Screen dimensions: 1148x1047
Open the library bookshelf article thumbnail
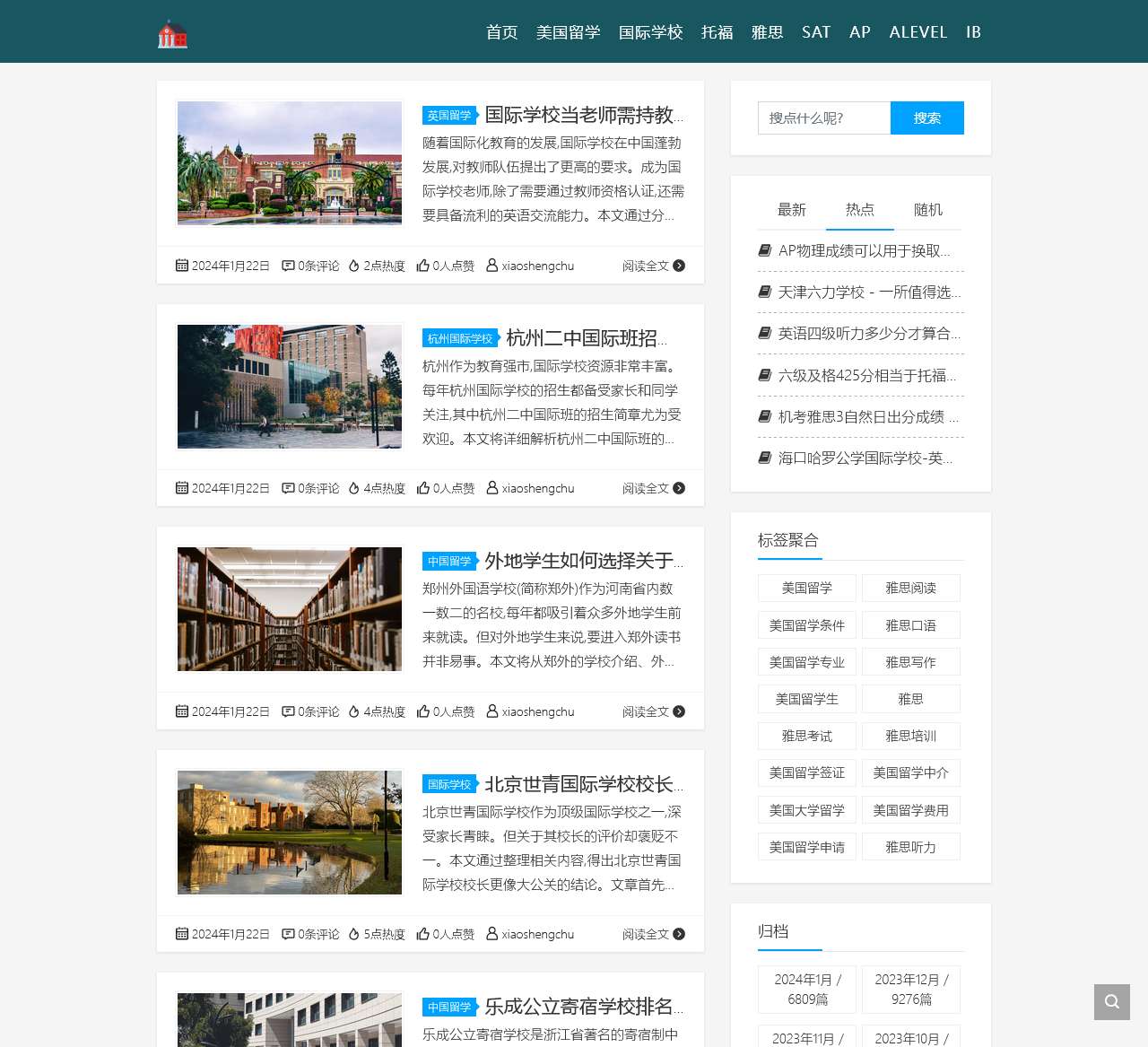290,609
